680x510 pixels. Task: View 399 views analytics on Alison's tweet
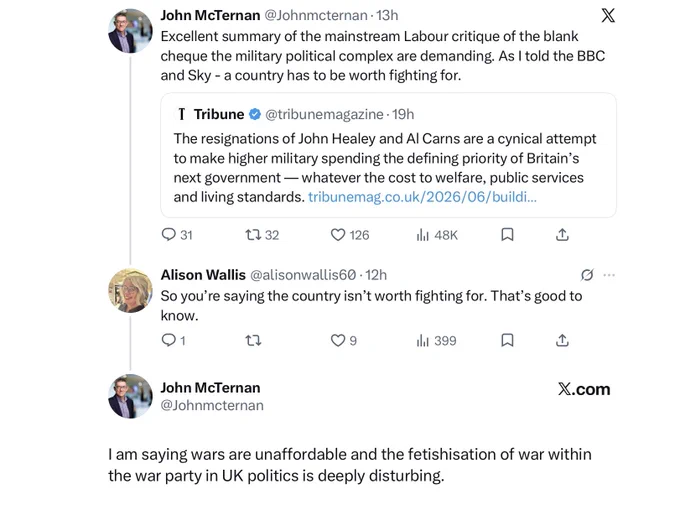pos(436,340)
